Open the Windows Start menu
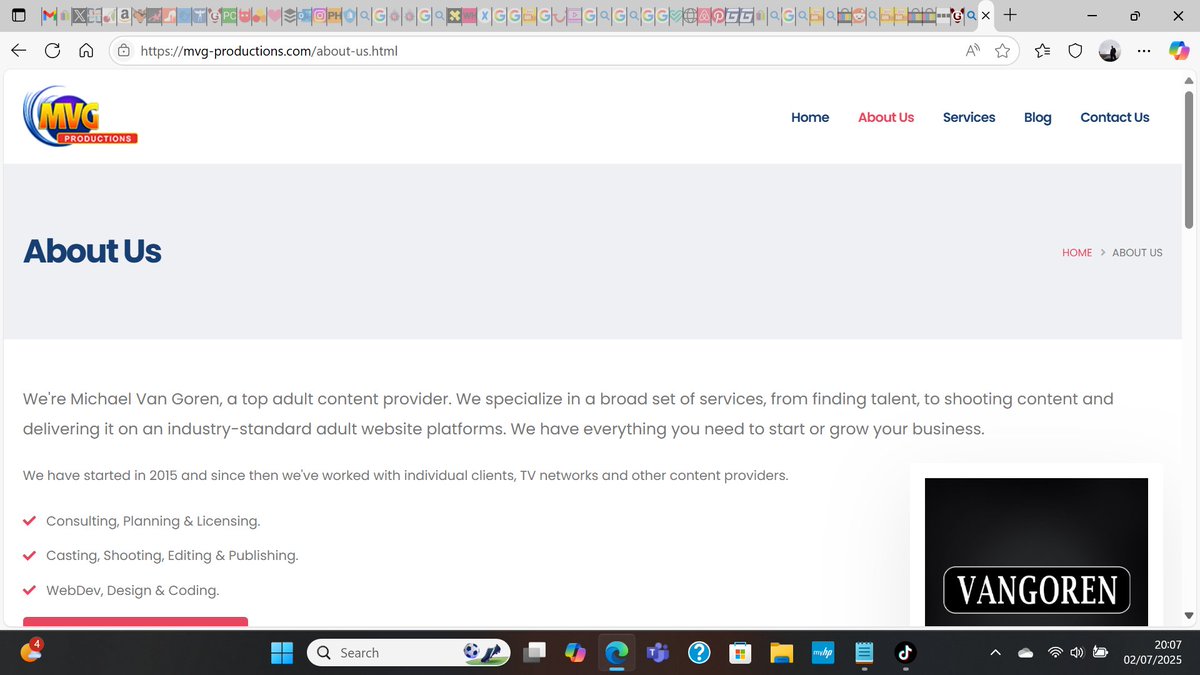 [282, 653]
